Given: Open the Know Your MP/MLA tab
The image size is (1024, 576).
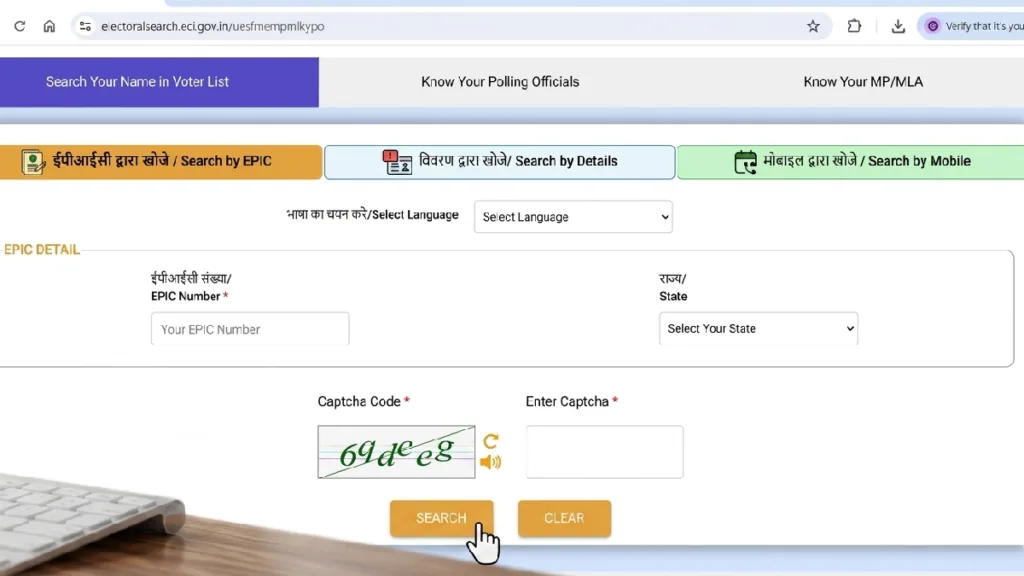Looking at the screenshot, I should (863, 82).
